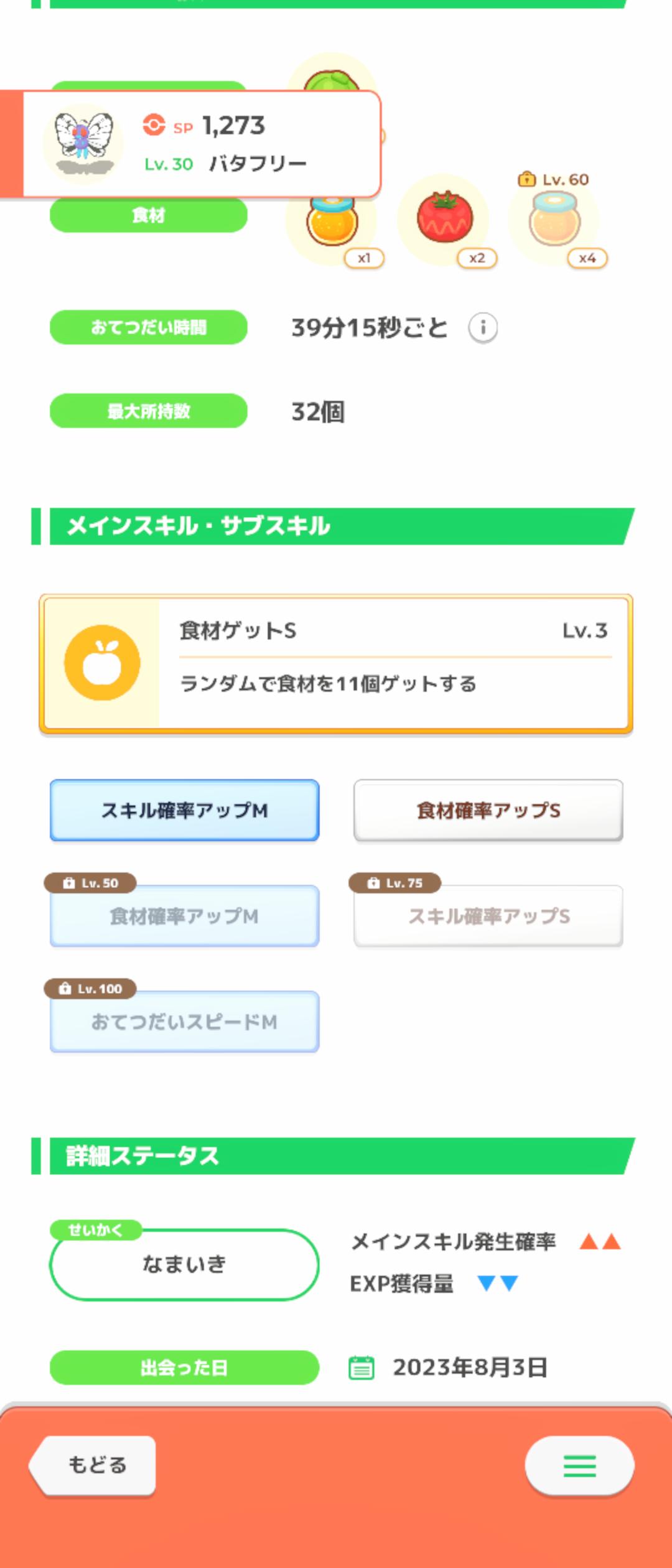The width and height of the screenshot is (672, 1568).
Task: Select the スキル確率アップM sub skill
Action: [185, 810]
